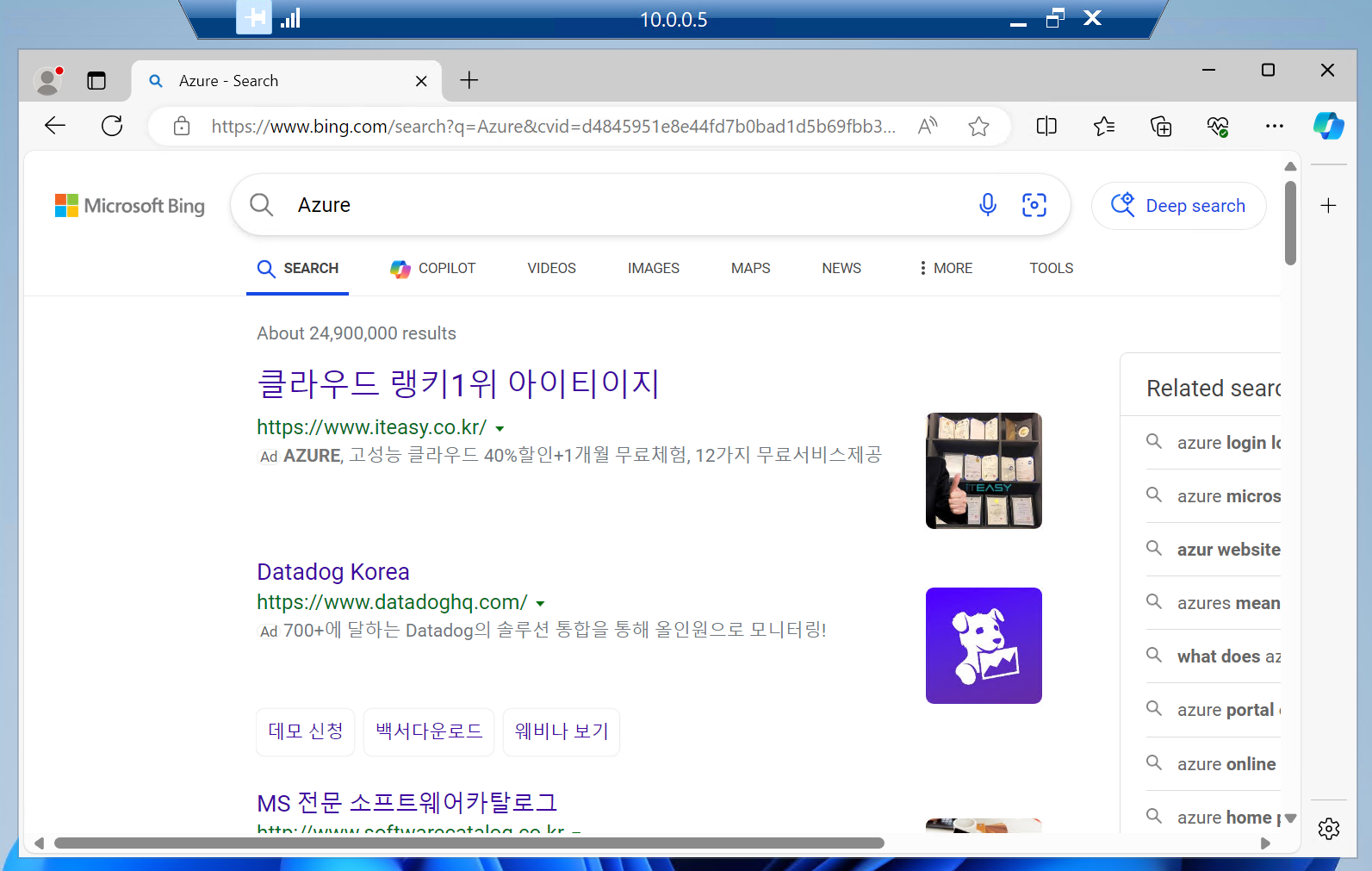Click the horizontal scrollbar thumb
1372x871 pixels.
coord(469,843)
